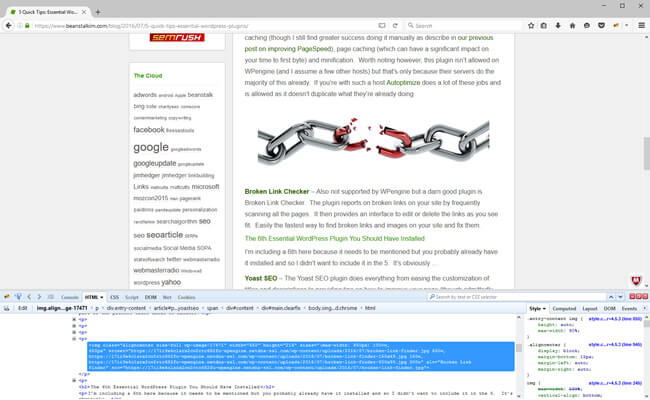The height and width of the screenshot is (400, 650).
Task: Switch to Firebug Console tab
Action: (x=70, y=297)
